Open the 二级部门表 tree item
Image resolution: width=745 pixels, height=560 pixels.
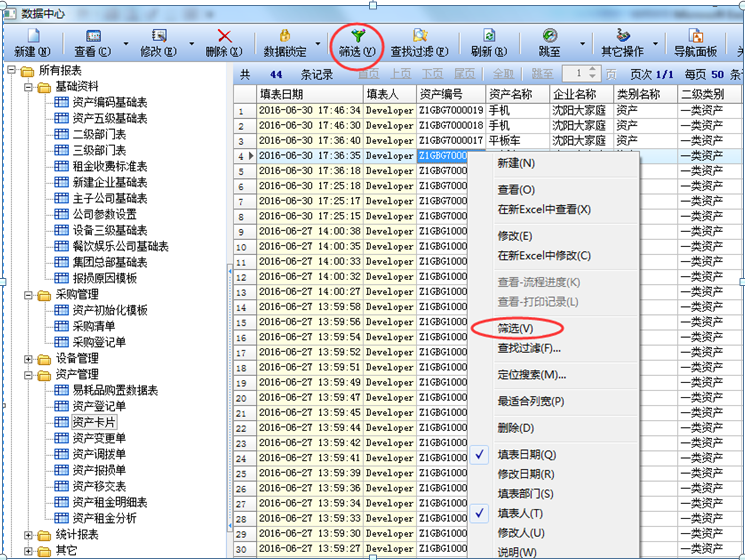coord(99,134)
